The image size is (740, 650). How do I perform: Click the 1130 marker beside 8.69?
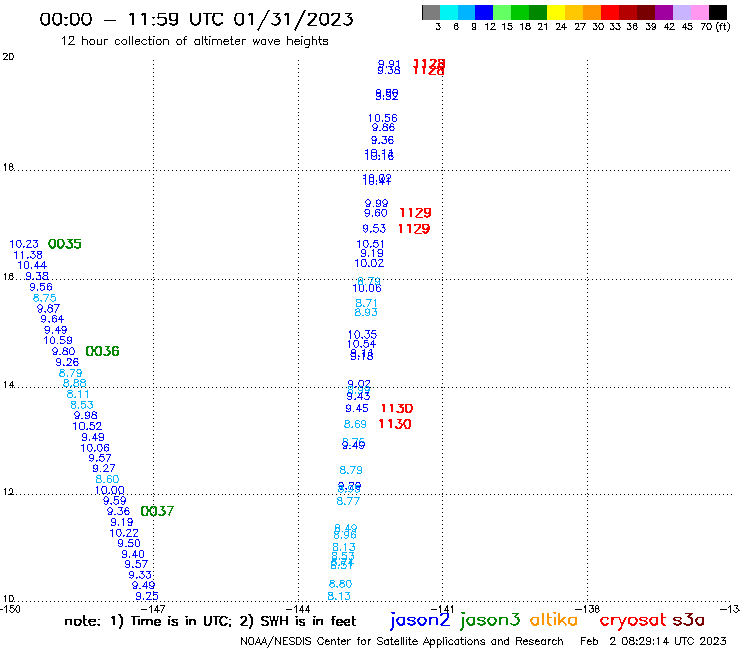(395, 424)
